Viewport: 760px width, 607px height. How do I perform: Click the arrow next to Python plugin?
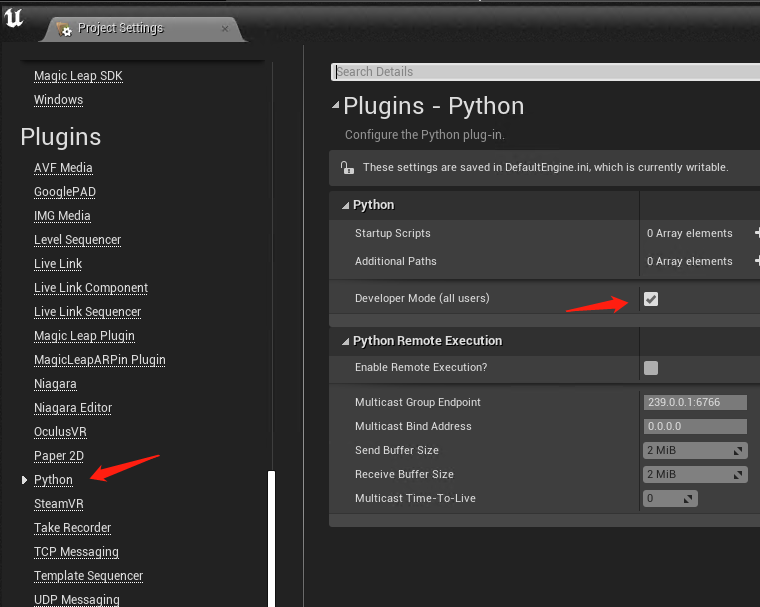tap(24, 480)
